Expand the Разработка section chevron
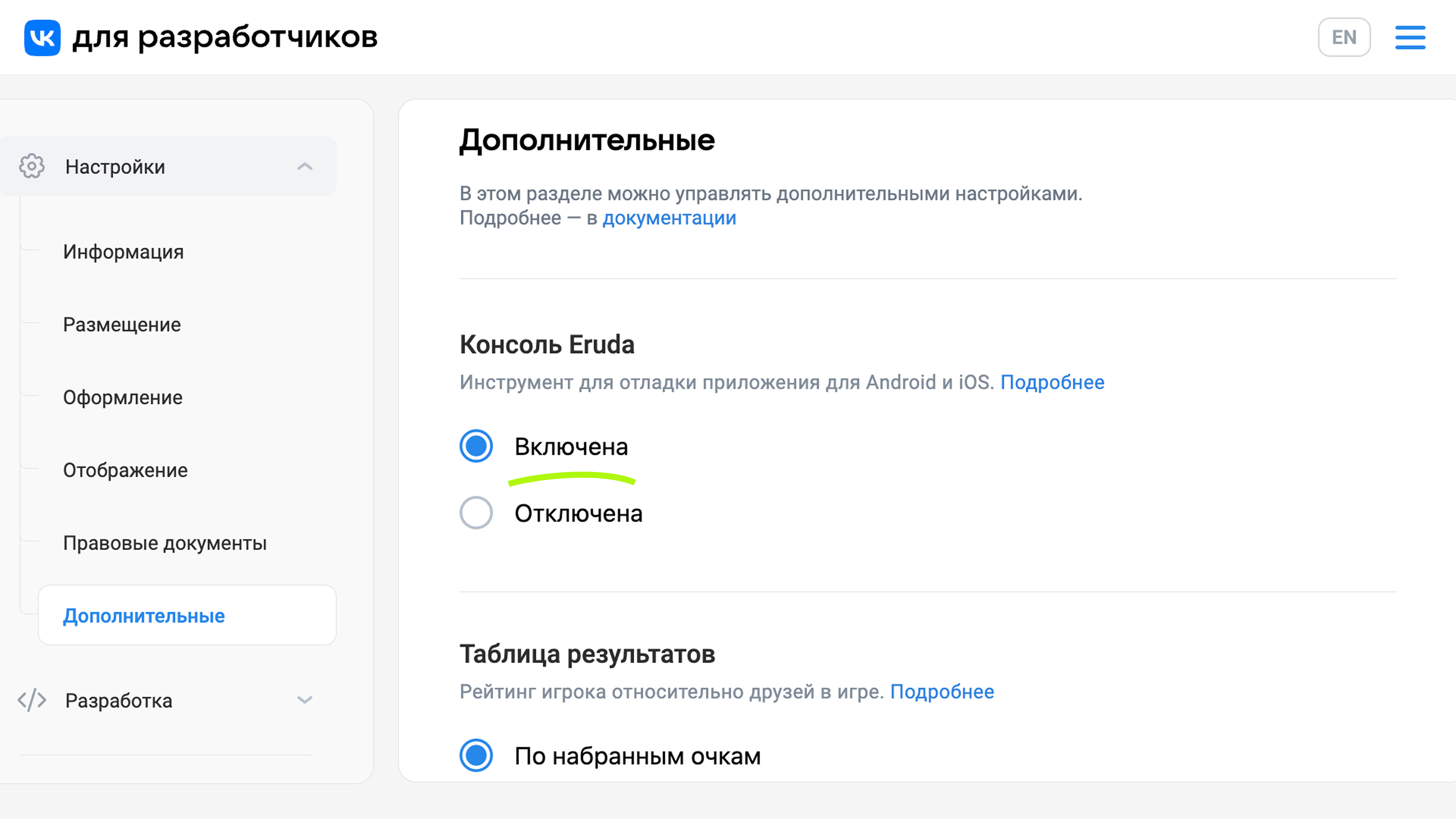Screen dimensions: 1456x819 click(x=305, y=700)
